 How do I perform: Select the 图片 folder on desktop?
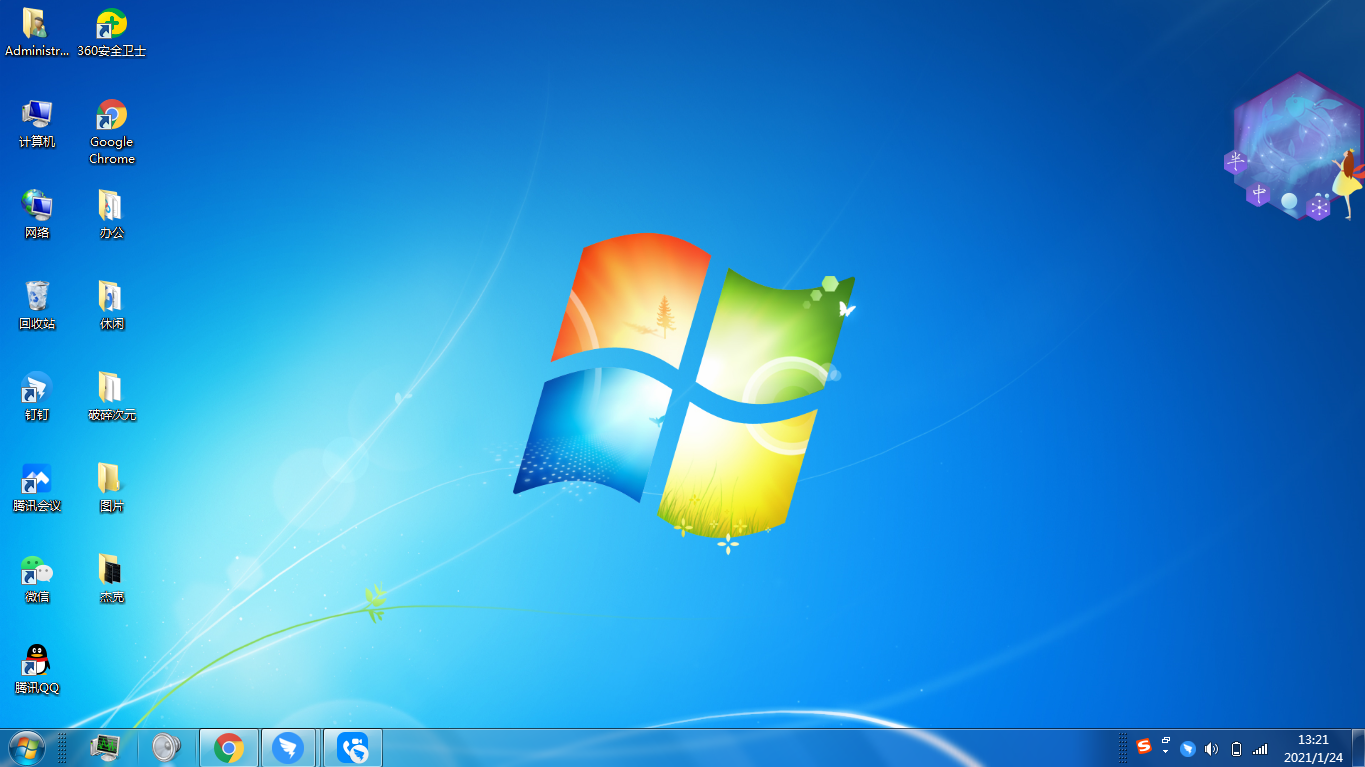pos(112,487)
